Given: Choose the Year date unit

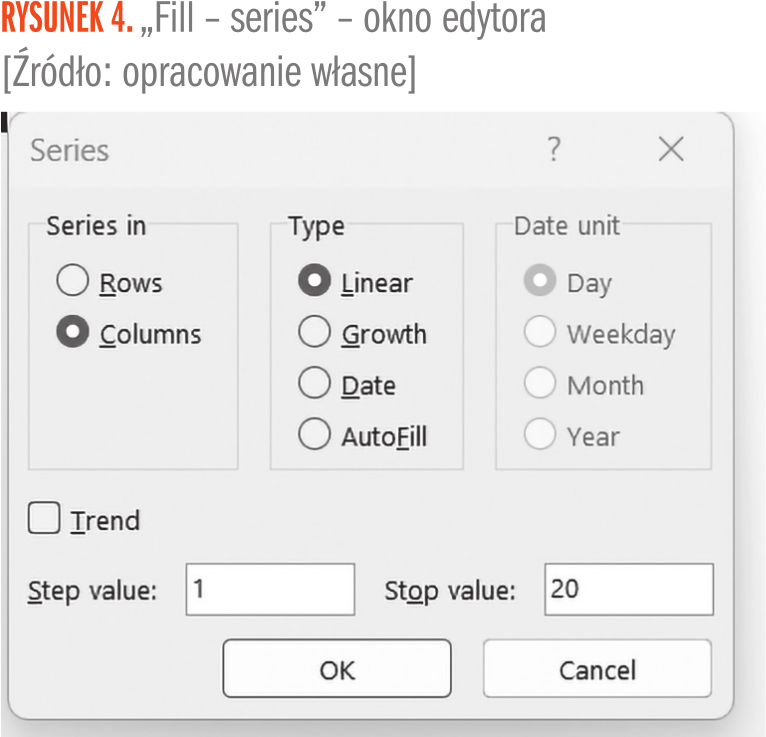Looking at the screenshot, I should click(540, 435).
